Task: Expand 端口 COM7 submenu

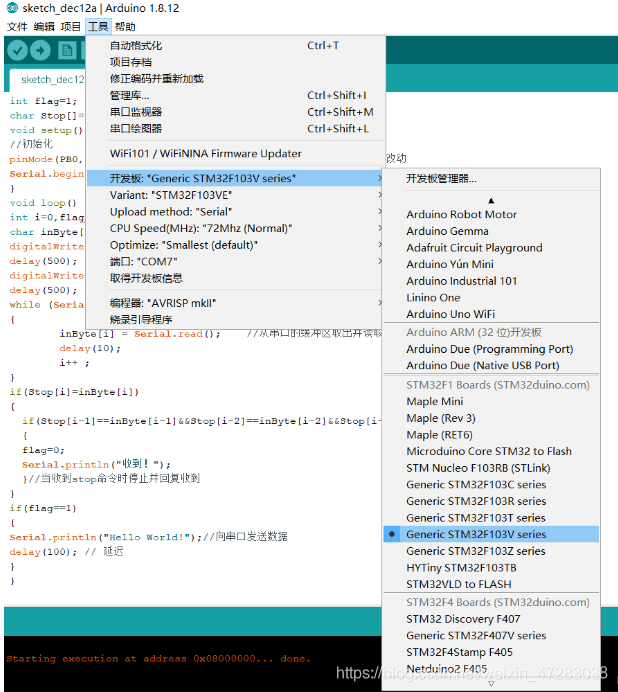Action: click(x=234, y=262)
